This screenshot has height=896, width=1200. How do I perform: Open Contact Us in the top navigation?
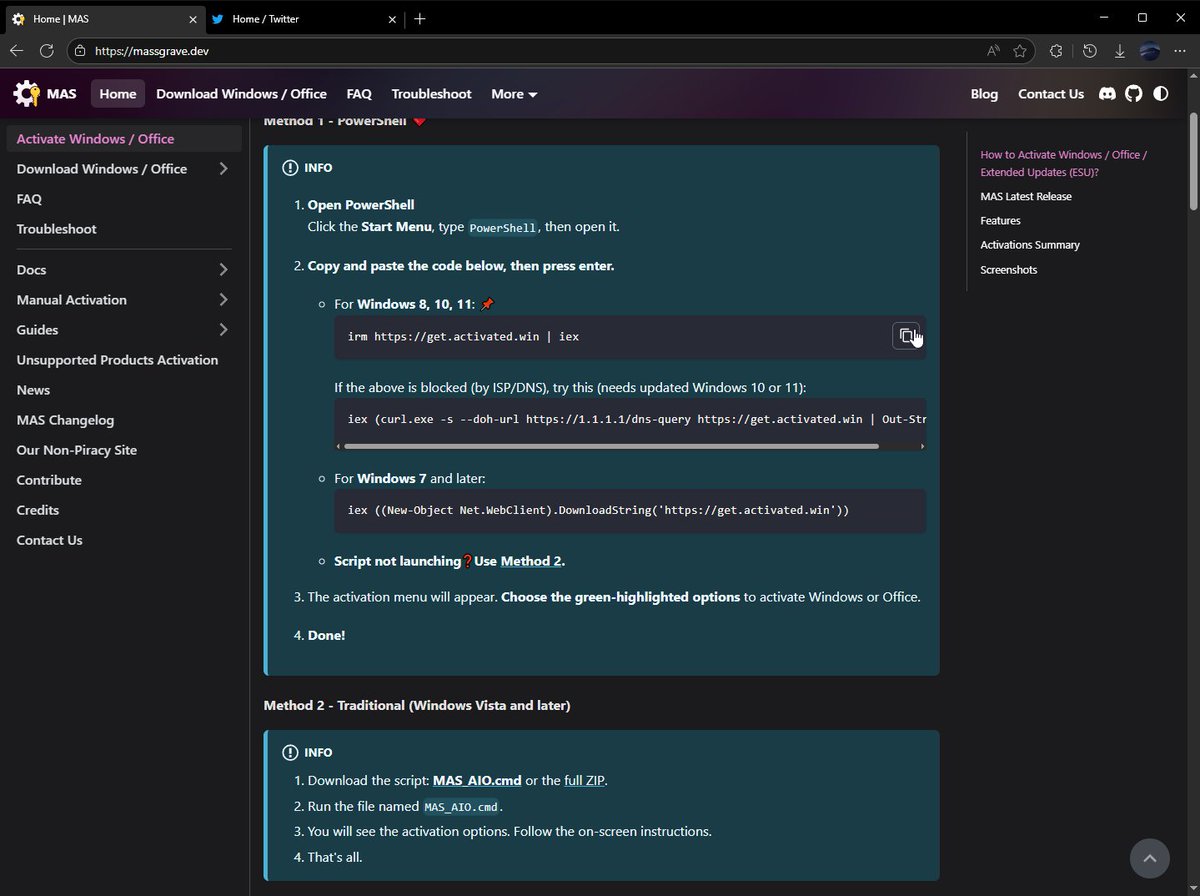coord(1051,93)
